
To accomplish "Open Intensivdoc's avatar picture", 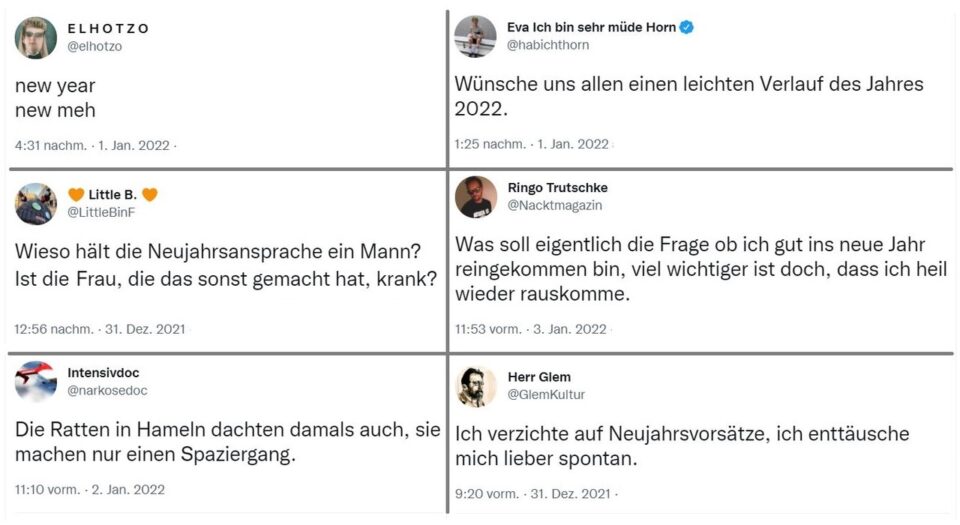I will point(36,381).
